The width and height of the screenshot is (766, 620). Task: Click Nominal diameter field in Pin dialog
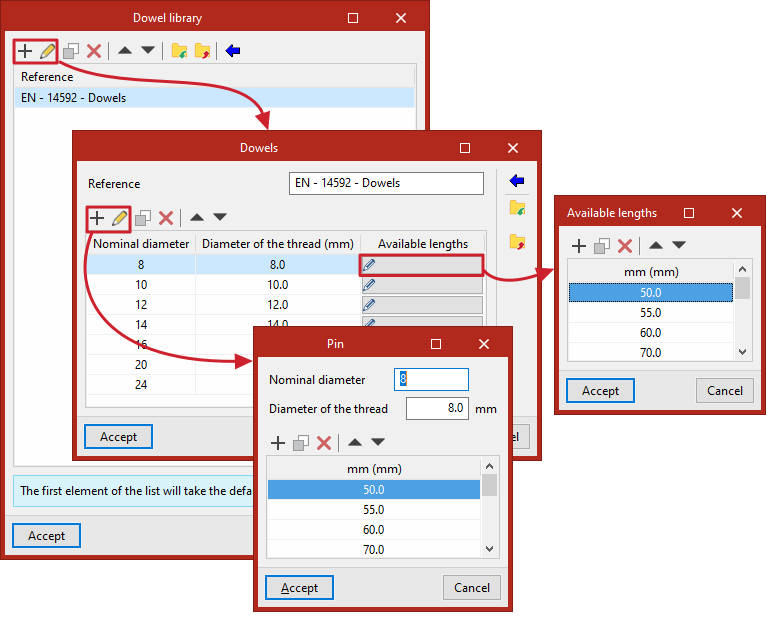pyautogui.click(x=431, y=380)
